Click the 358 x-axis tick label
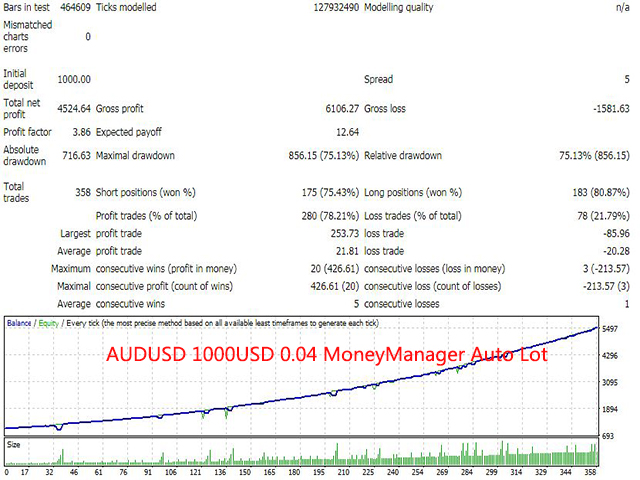 (590, 472)
